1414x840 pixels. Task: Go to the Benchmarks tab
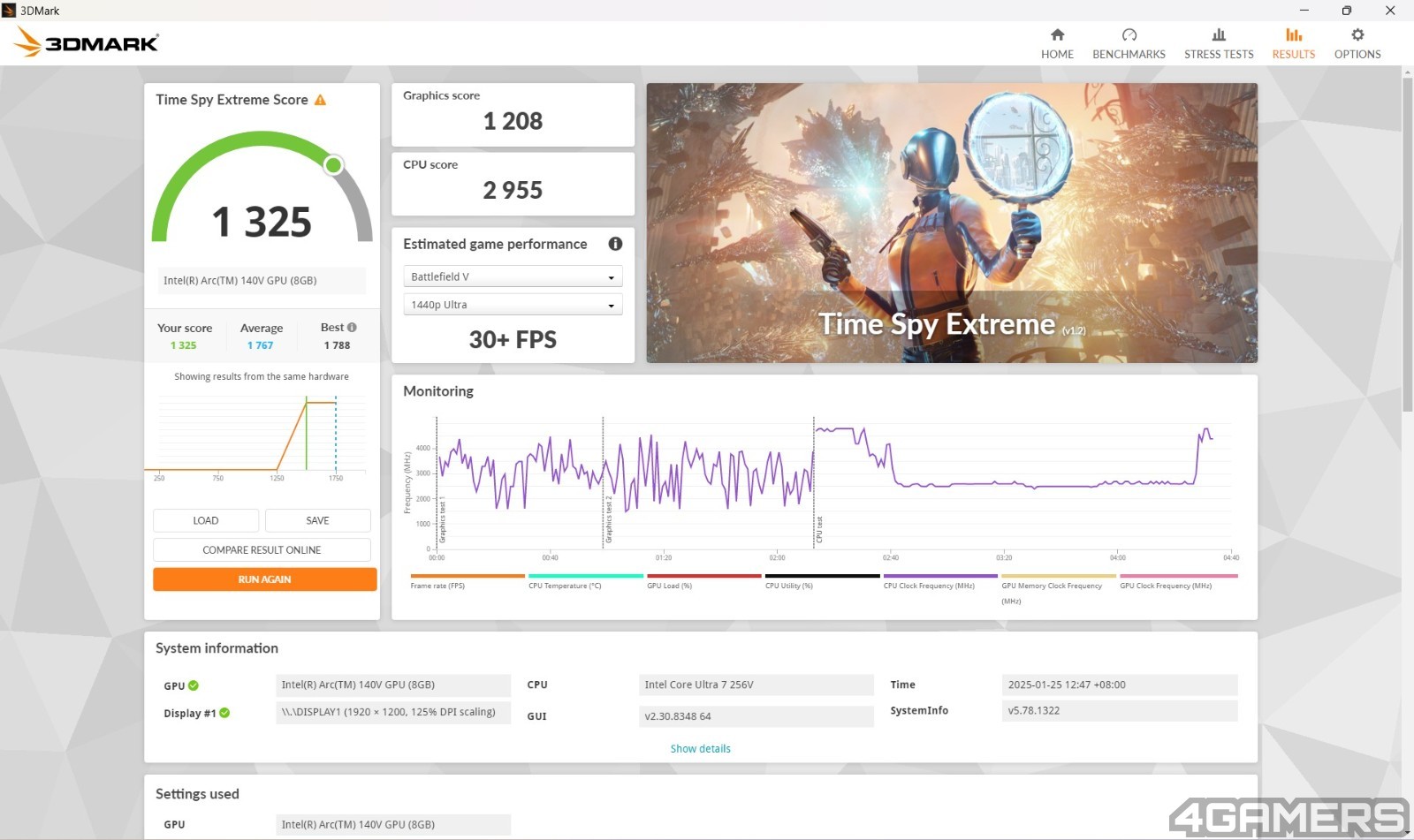tap(1129, 43)
